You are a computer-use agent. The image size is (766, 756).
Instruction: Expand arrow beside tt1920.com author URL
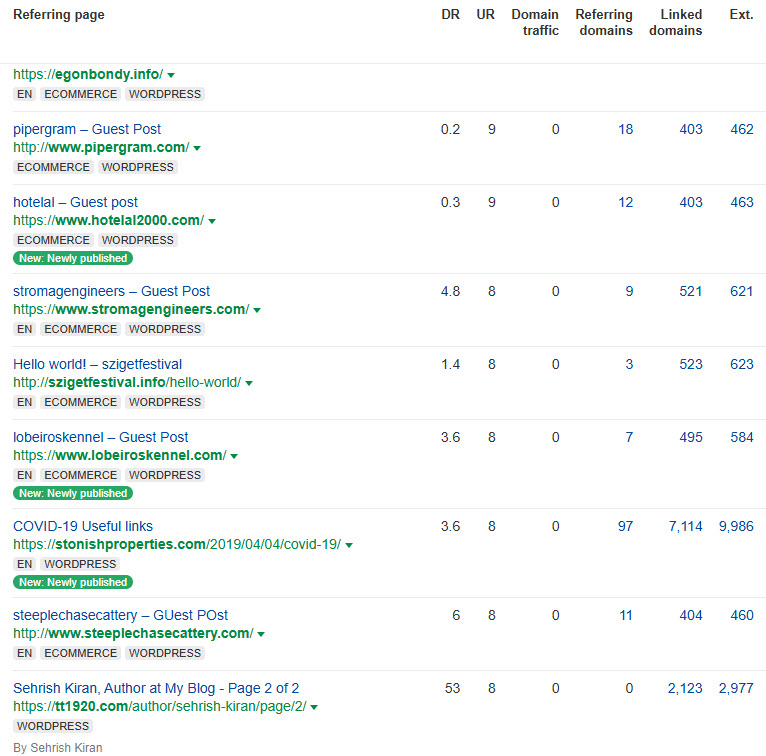click(x=314, y=707)
